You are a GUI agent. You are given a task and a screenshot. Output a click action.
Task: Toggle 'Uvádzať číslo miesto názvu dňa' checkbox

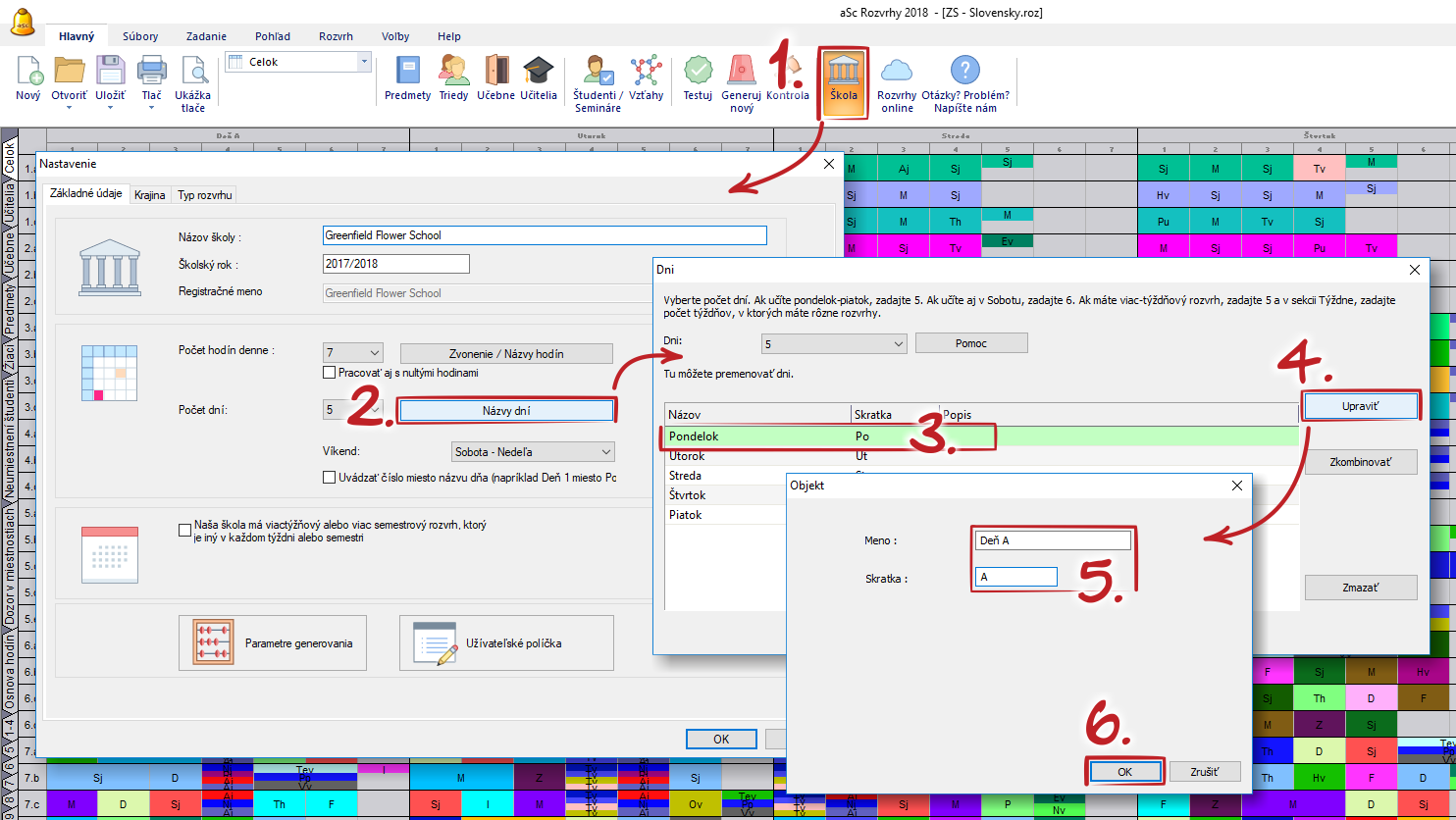pyautogui.click(x=330, y=478)
